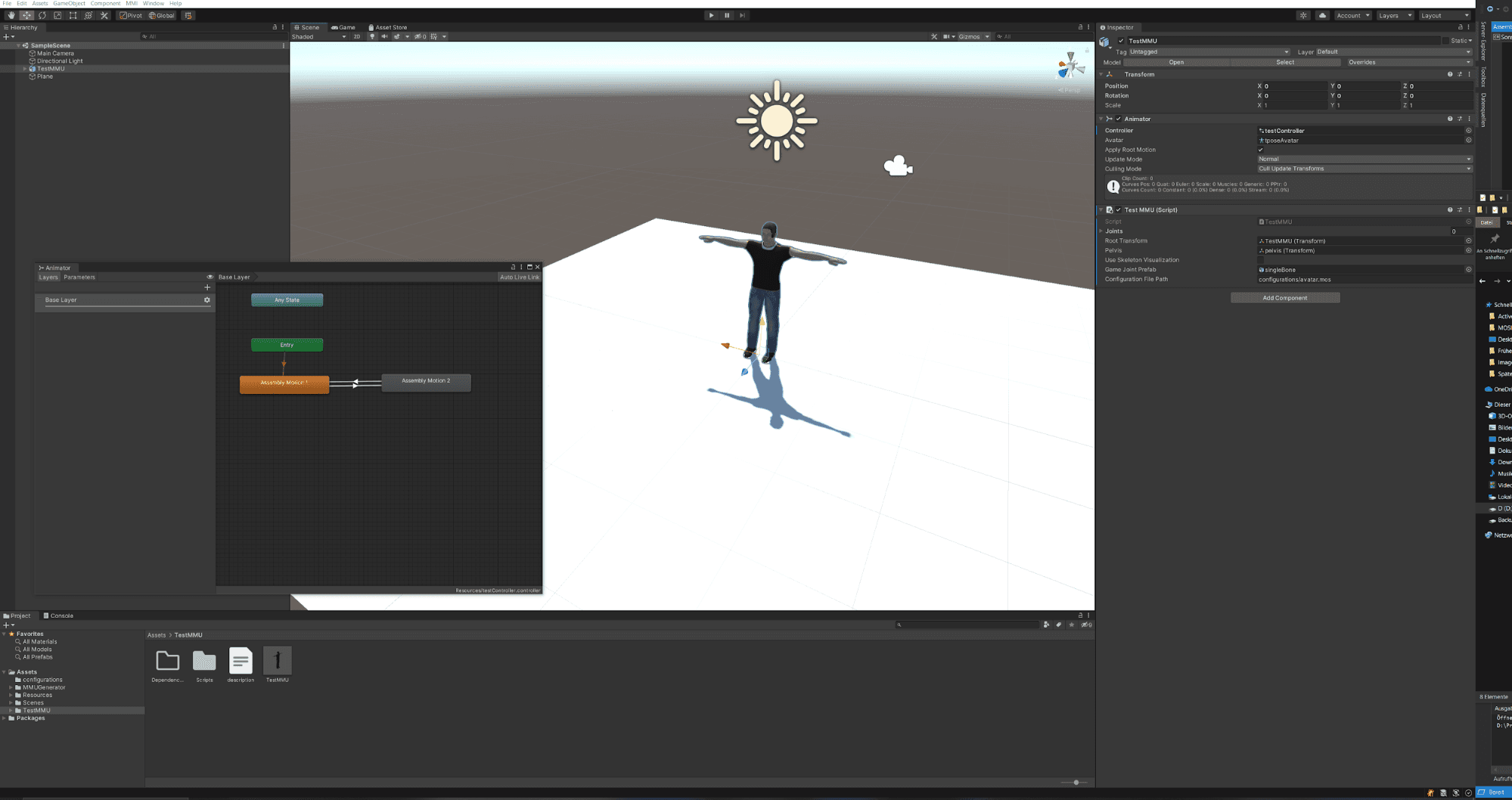Enable Use Skeleton Visualization checkbox

(1261, 260)
